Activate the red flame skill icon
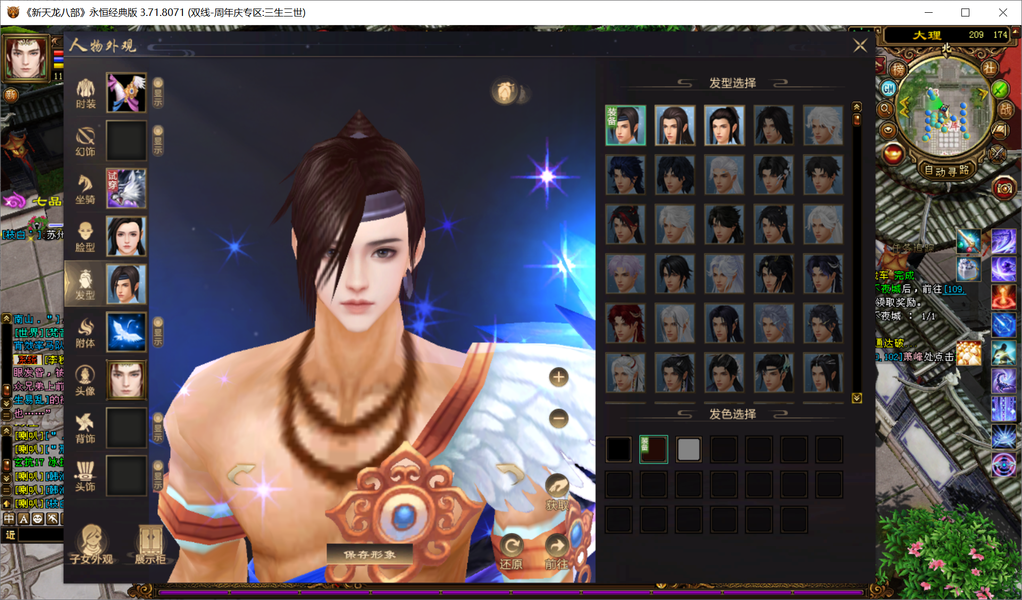The image size is (1022, 600). click(1004, 295)
